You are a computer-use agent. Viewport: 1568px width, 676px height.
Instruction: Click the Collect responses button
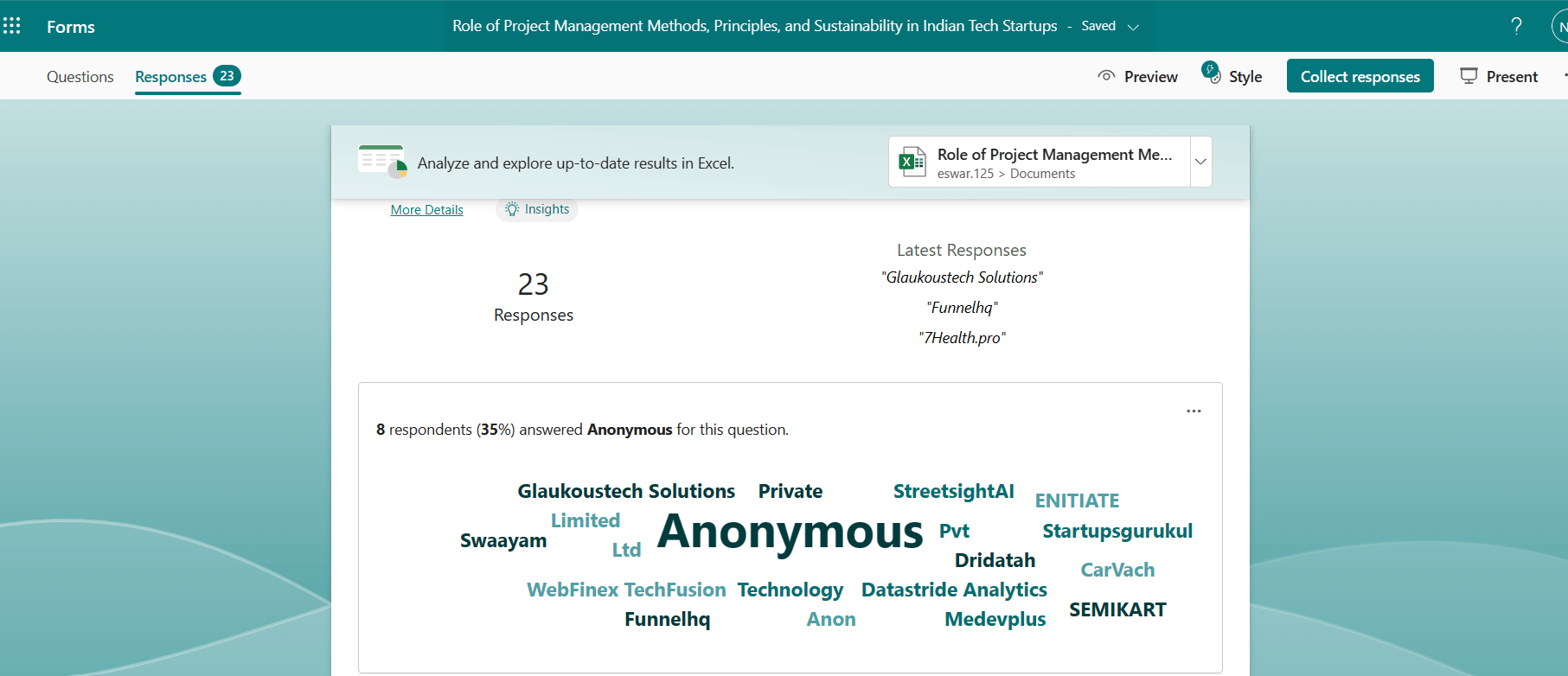(1360, 76)
